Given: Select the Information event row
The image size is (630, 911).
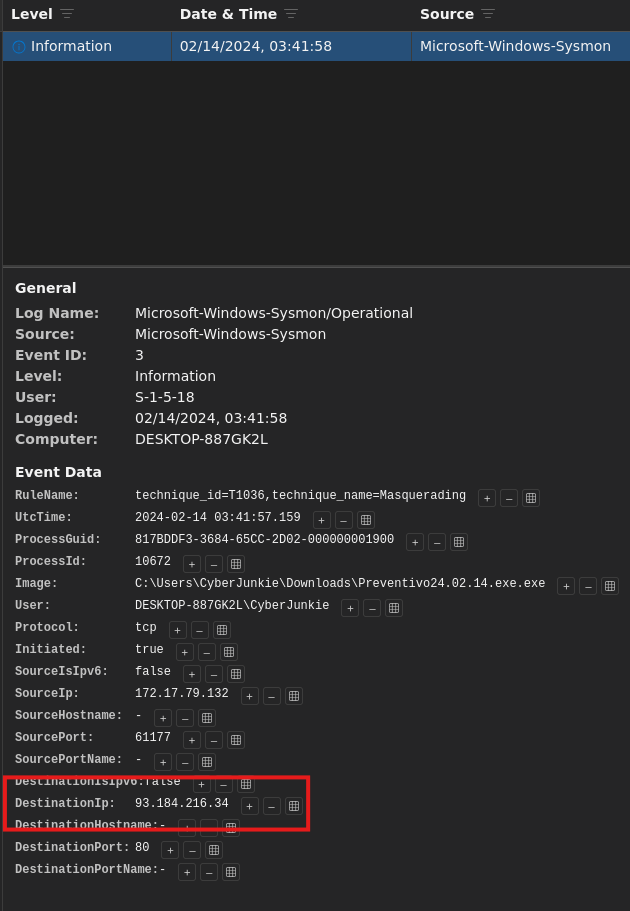Looking at the screenshot, I should pyautogui.click(x=316, y=46).
